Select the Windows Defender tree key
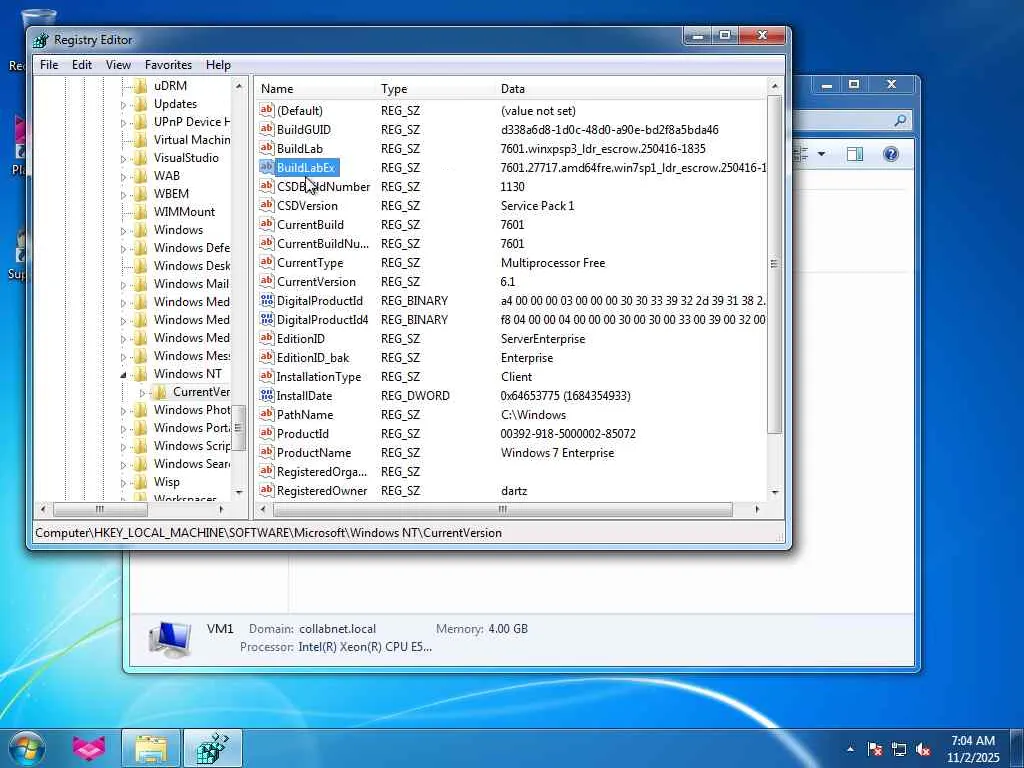 point(191,248)
